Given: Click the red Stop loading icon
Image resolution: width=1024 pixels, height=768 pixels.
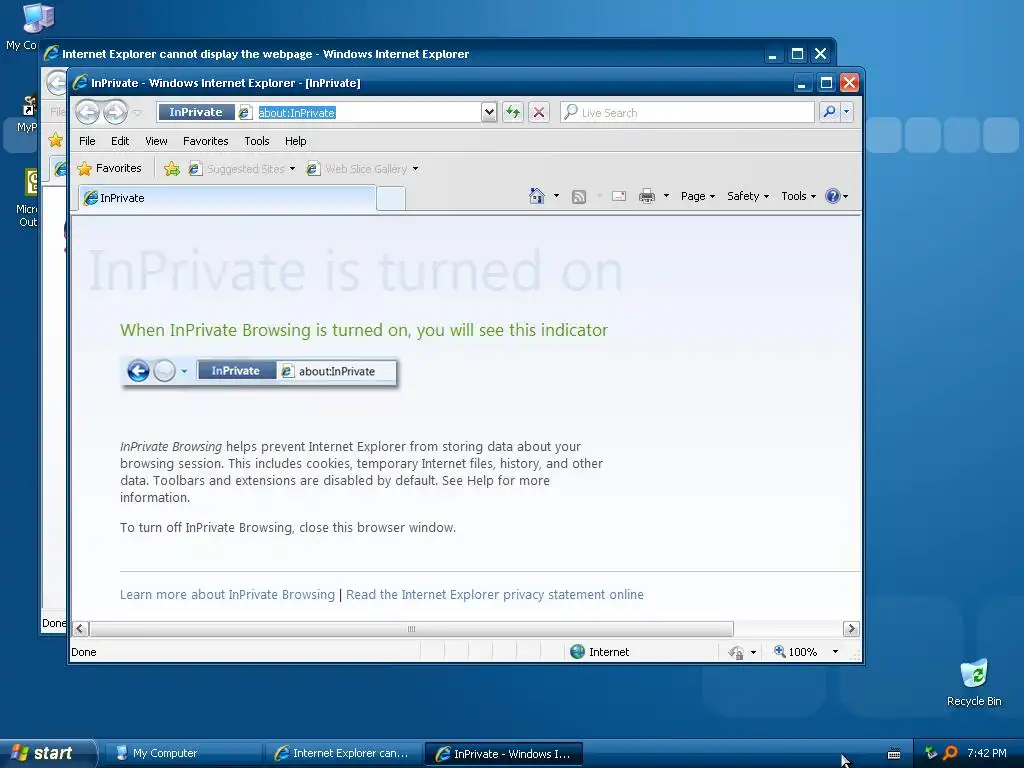Looking at the screenshot, I should [539, 112].
